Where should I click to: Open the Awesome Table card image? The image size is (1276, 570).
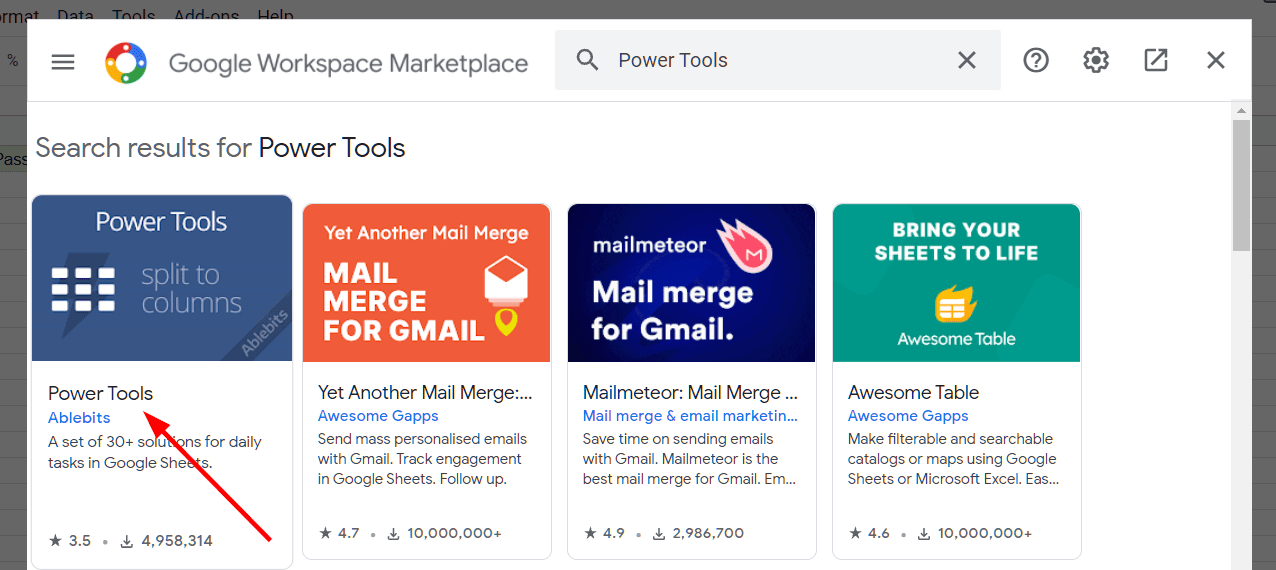(x=956, y=283)
